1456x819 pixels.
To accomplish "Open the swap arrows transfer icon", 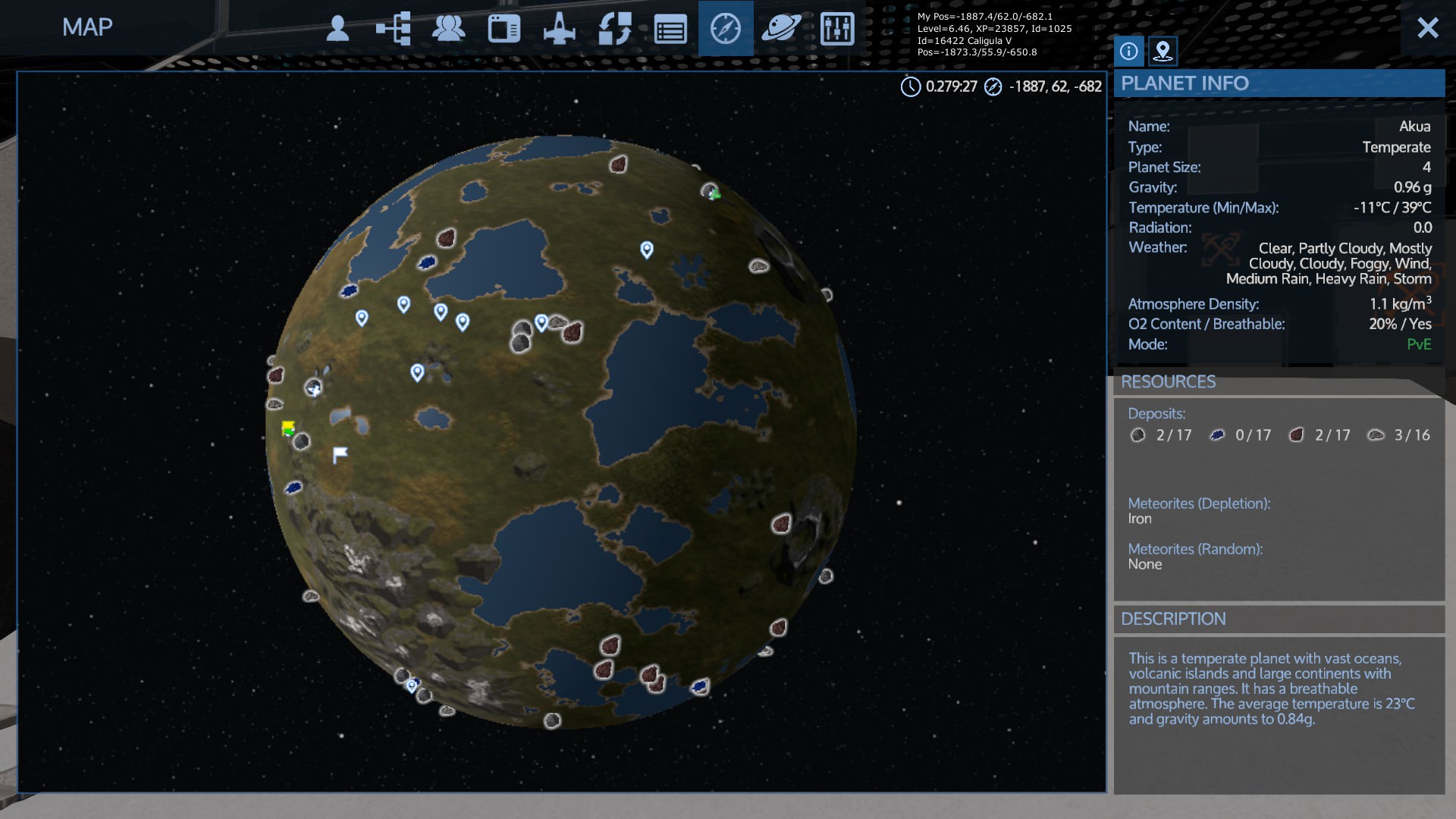I will coord(615,29).
